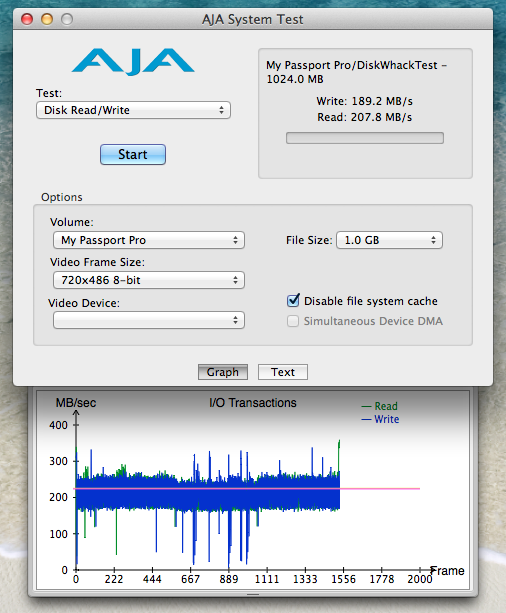Click the I/O Transactions graph title
506x613 pixels.
pyautogui.click(x=253, y=403)
